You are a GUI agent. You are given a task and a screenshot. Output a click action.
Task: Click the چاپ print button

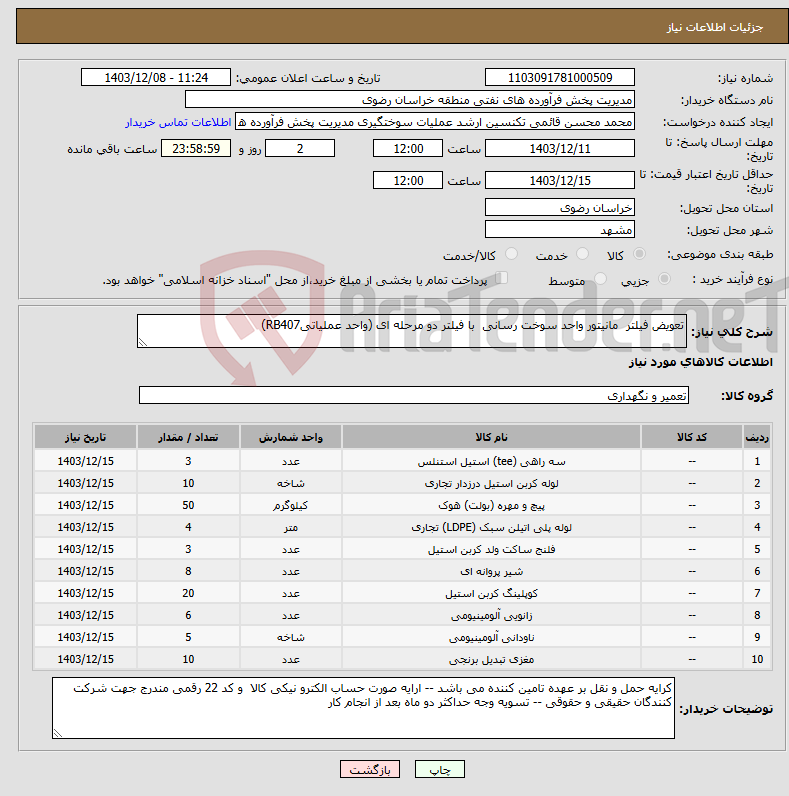point(440,769)
